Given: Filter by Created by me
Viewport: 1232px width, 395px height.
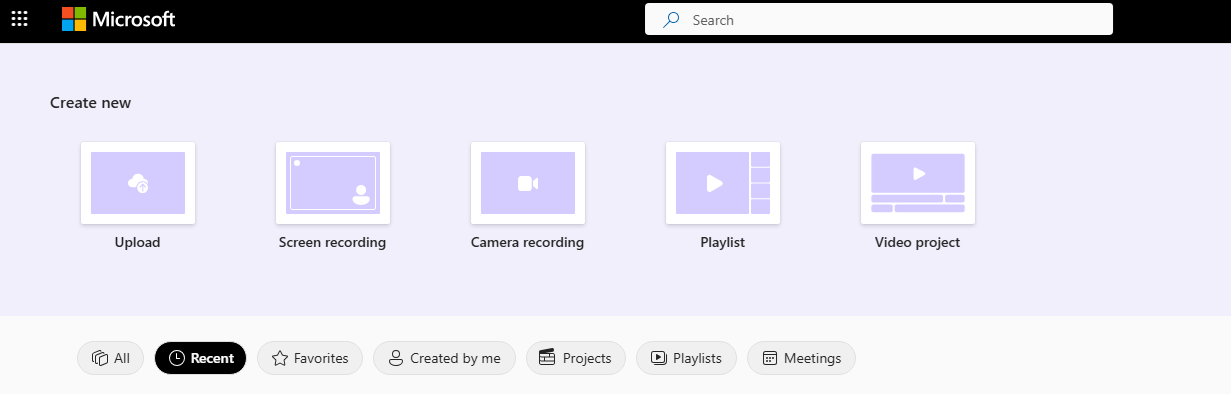Looking at the screenshot, I should [444, 358].
